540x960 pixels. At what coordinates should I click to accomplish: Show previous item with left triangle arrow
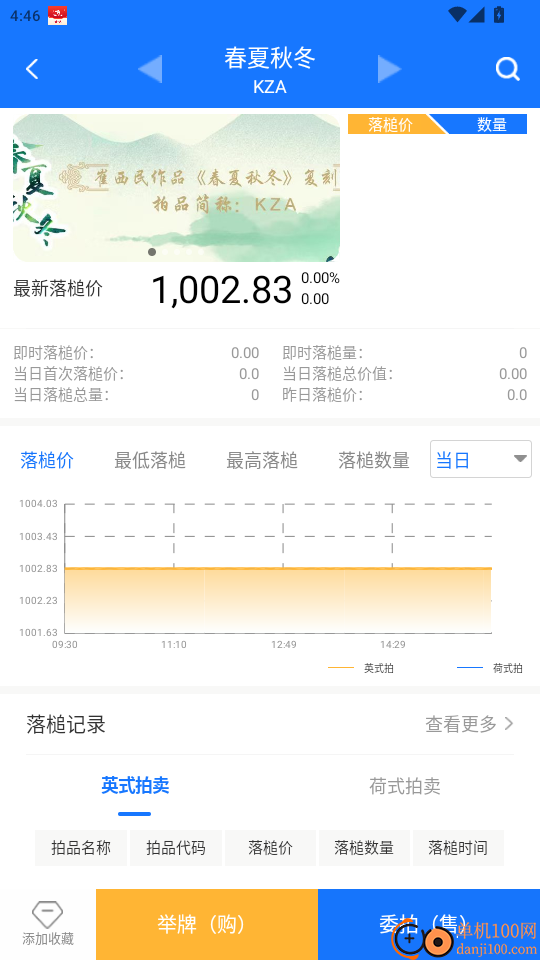pos(150,69)
